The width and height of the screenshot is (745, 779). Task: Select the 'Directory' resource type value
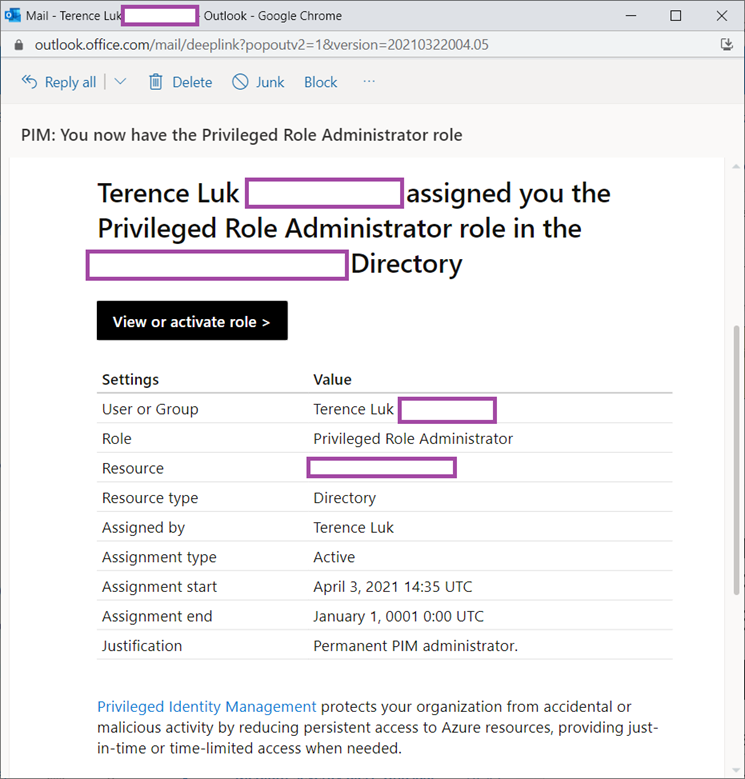[x=345, y=498]
